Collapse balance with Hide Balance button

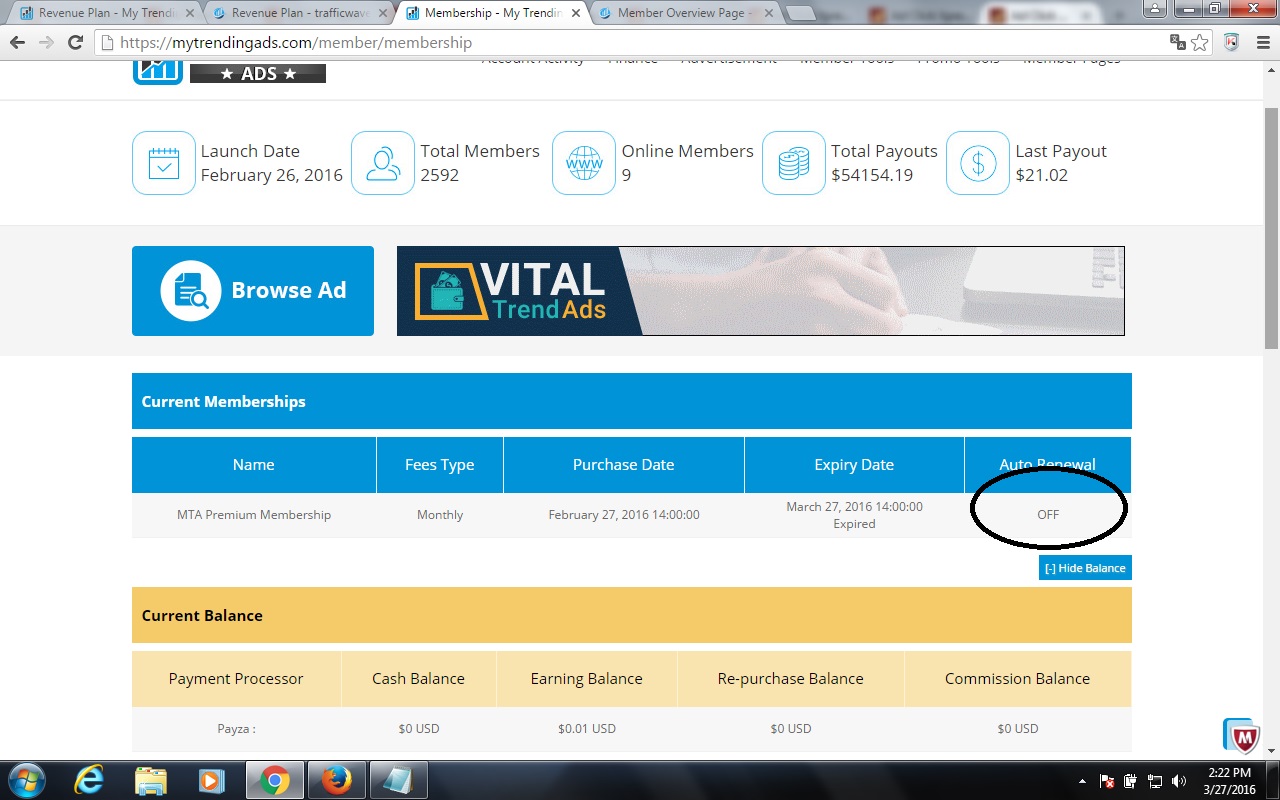click(1085, 568)
